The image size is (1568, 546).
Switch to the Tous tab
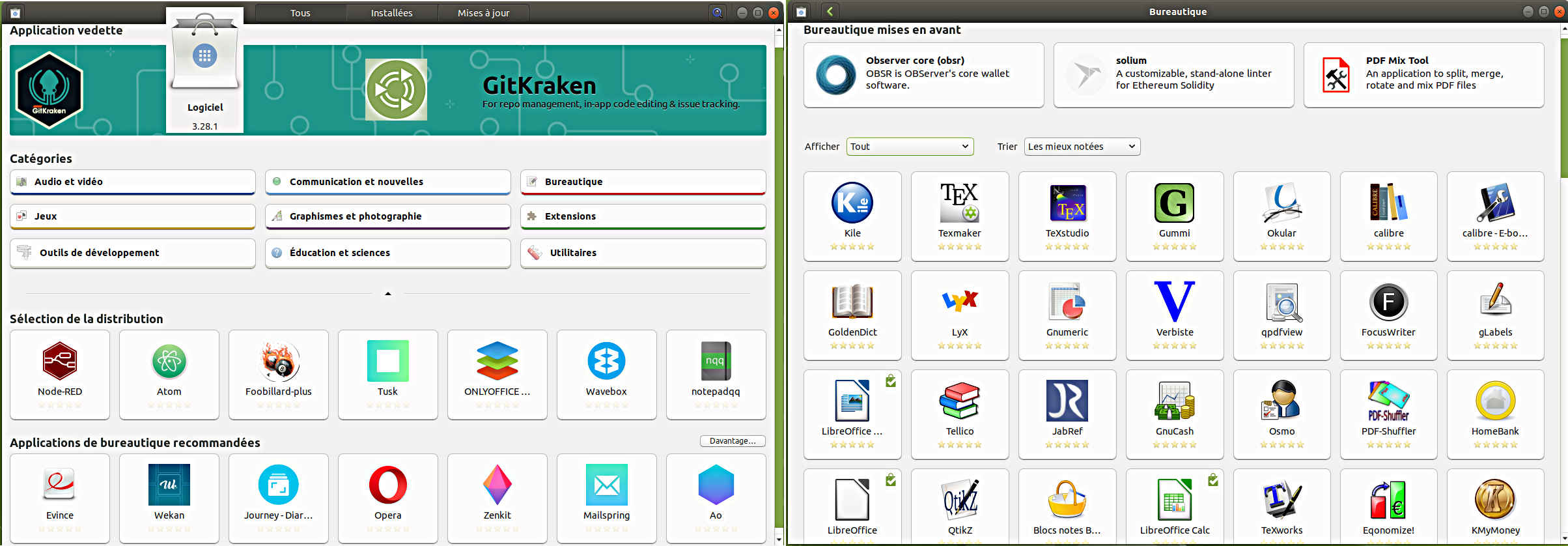(300, 13)
